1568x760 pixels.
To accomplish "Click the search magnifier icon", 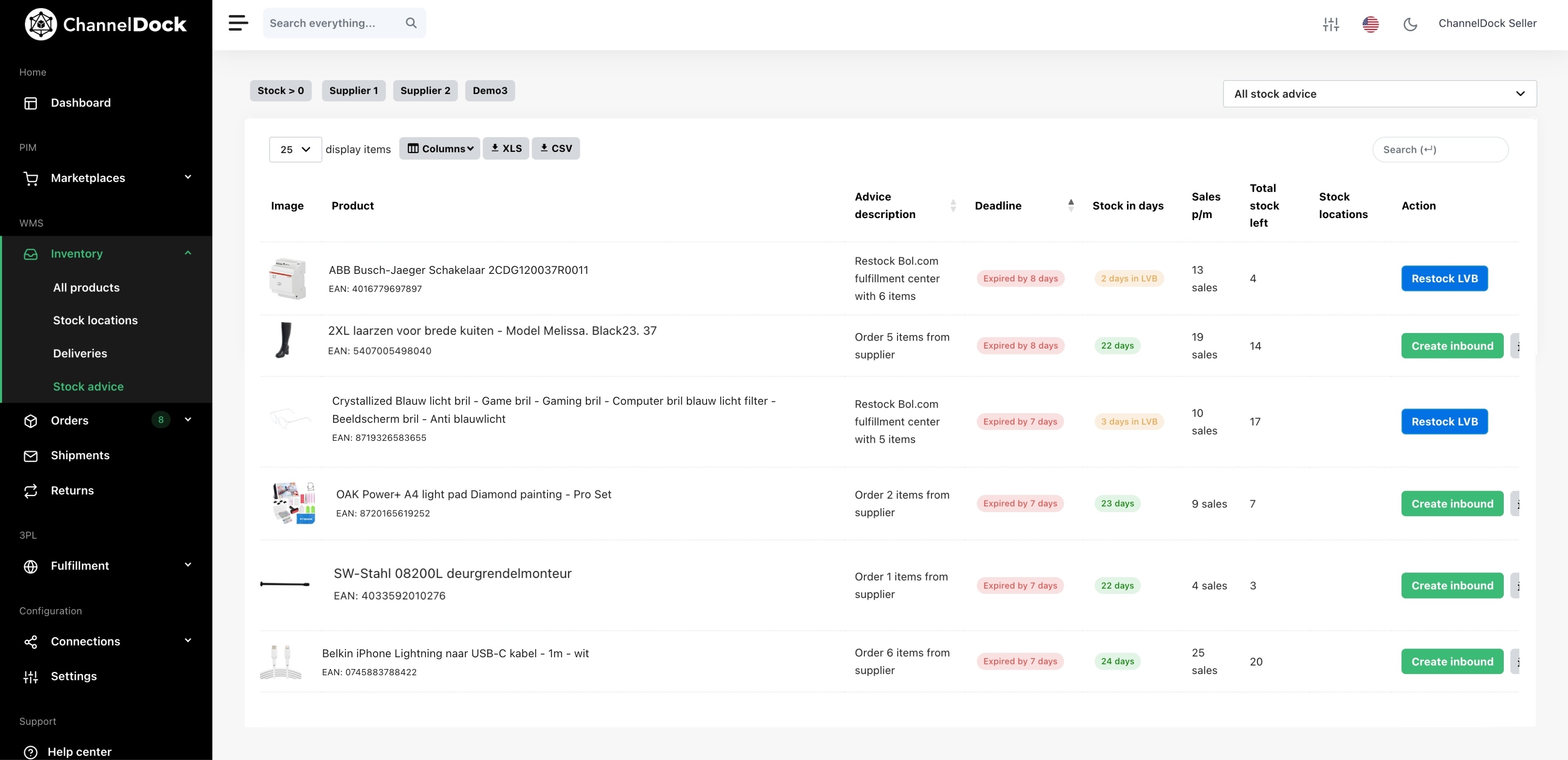I will 412,23.
